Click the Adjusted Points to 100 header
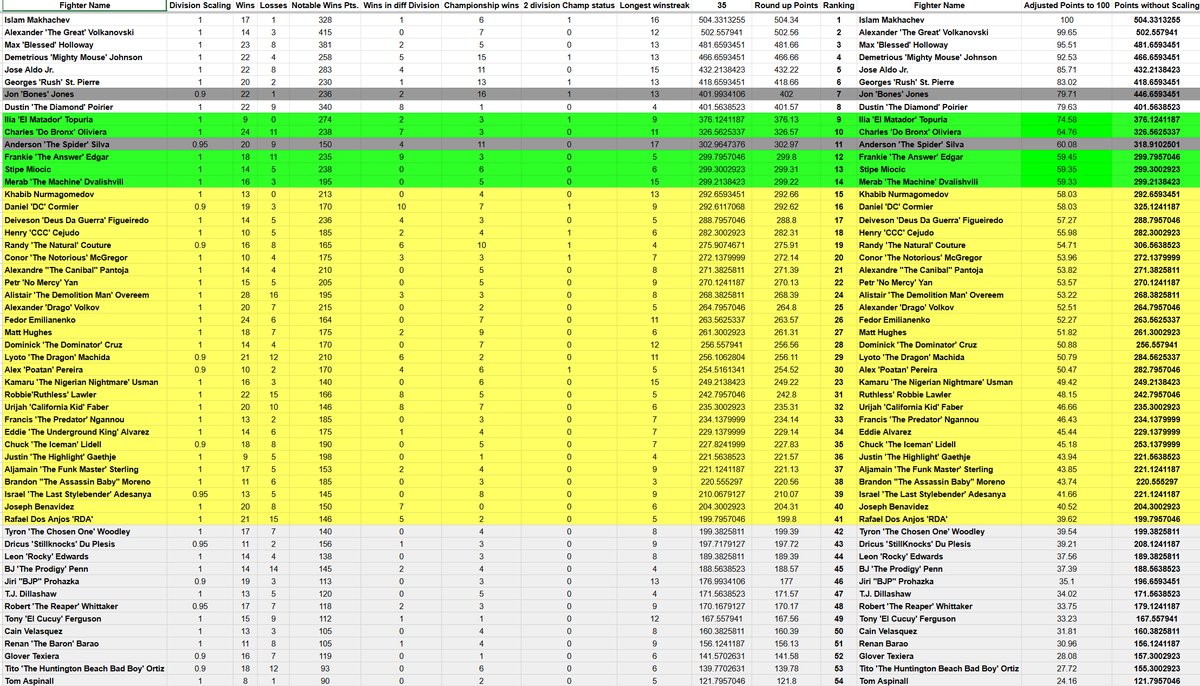1200x686 pixels. pos(1065,6)
